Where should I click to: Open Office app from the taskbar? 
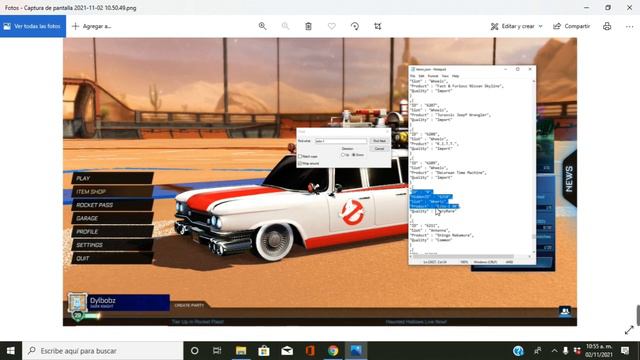tap(310, 351)
